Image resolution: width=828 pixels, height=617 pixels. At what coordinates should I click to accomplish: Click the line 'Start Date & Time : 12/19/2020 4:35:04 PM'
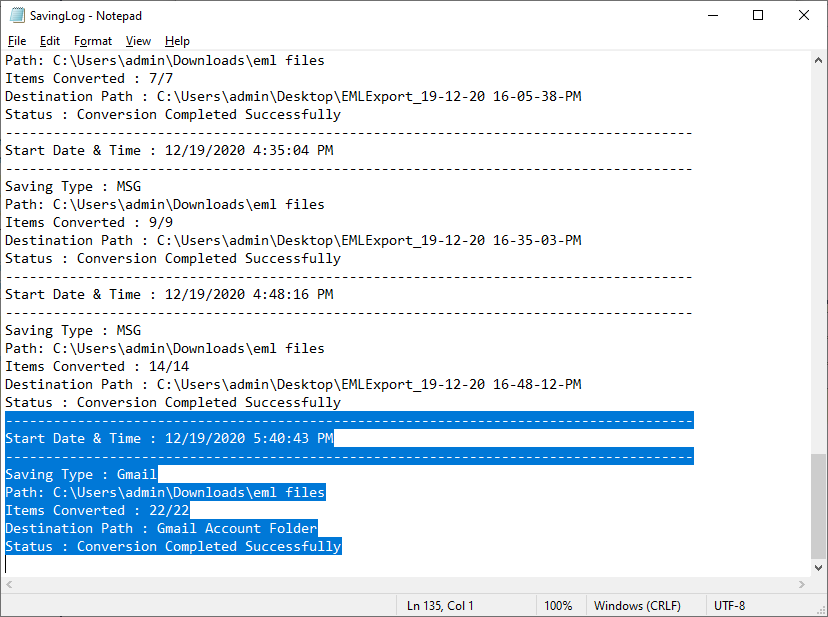click(x=169, y=150)
